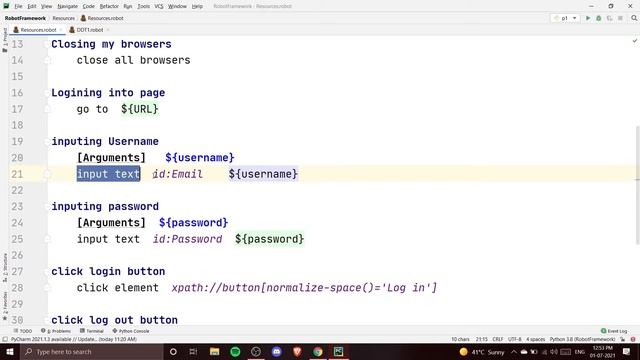Open the p1 run configuration dropdown
The image size is (640, 360).
coord(565,18)
